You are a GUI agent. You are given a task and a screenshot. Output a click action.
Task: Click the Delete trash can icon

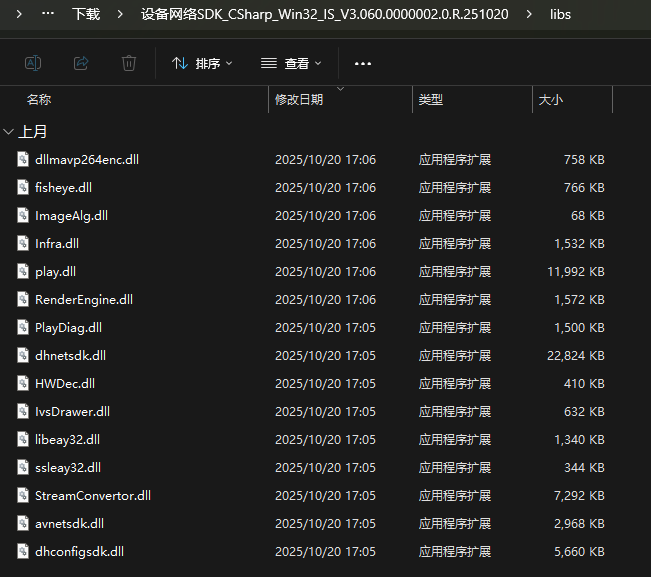click(129, 63)
